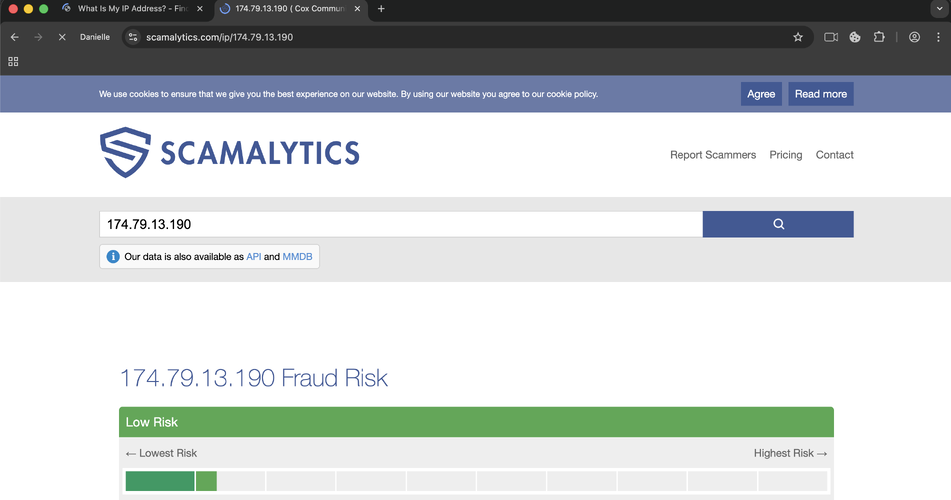This screenshot has width=951, height=500.
Task: Open the profile account icon
Action: pos(914,37)
